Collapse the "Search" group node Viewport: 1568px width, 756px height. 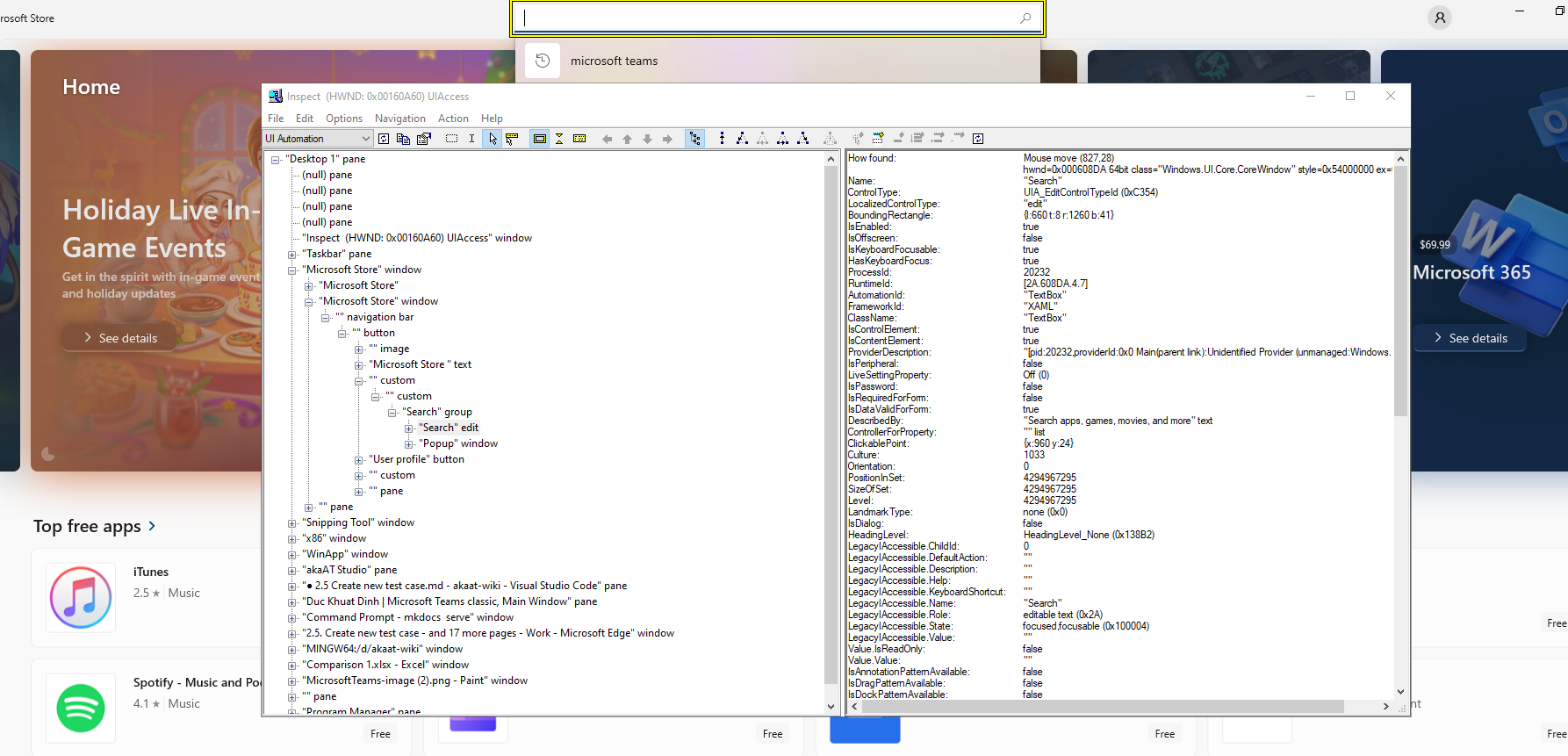coord(392,412)
